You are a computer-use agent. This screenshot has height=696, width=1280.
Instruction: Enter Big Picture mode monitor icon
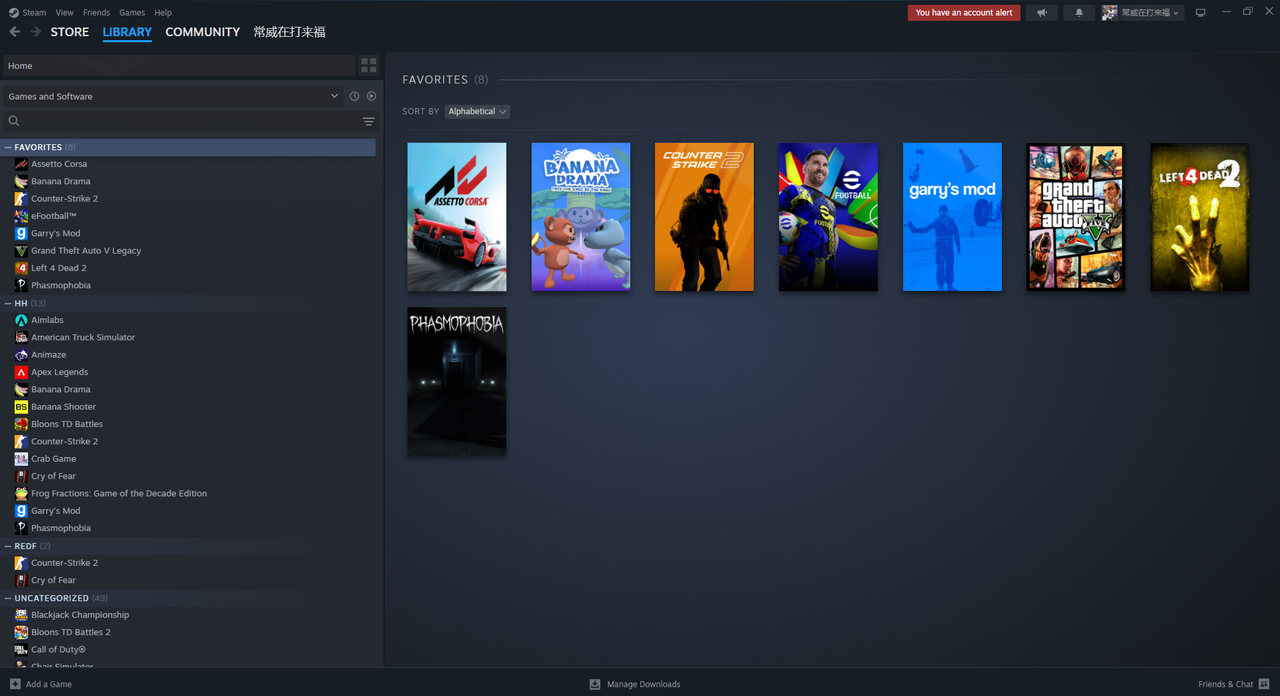click(1200, 13)
